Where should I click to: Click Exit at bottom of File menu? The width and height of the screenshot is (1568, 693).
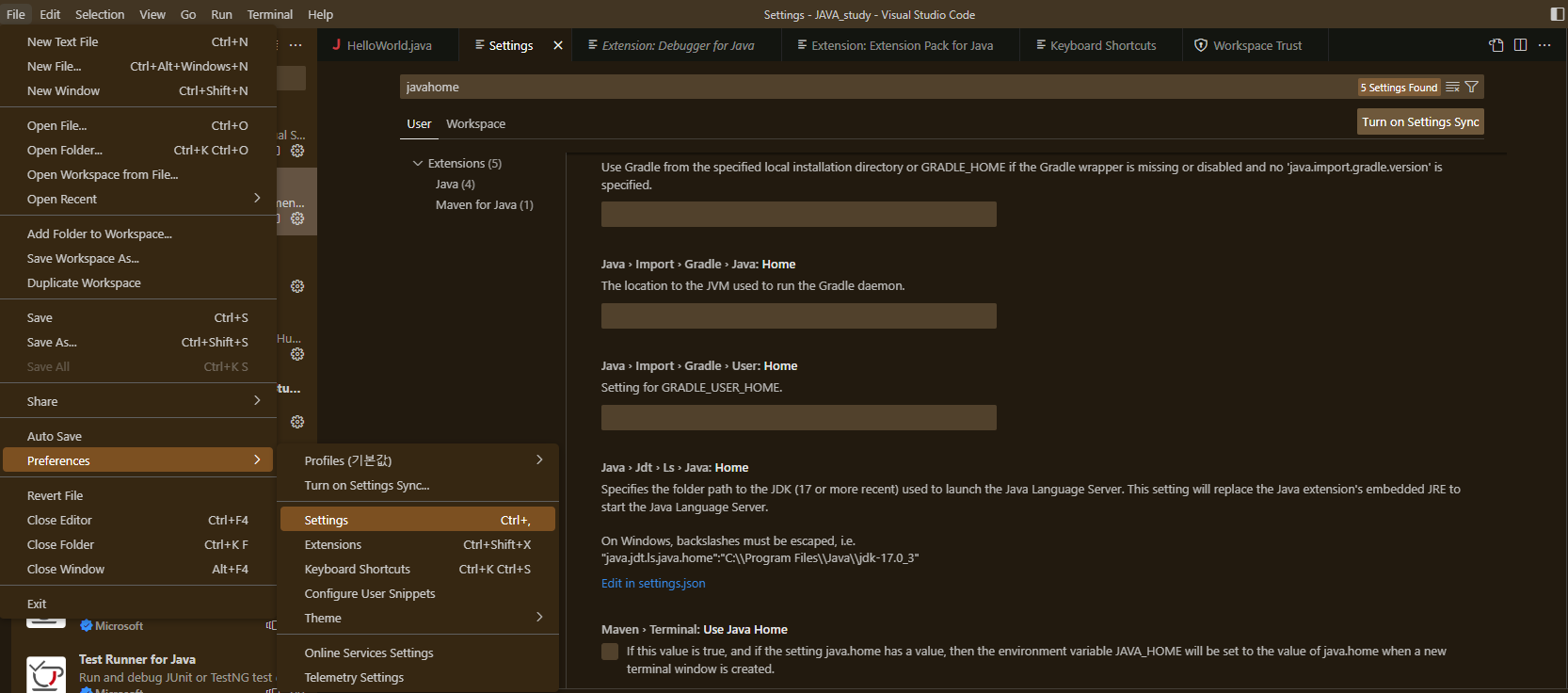(137, 604)
